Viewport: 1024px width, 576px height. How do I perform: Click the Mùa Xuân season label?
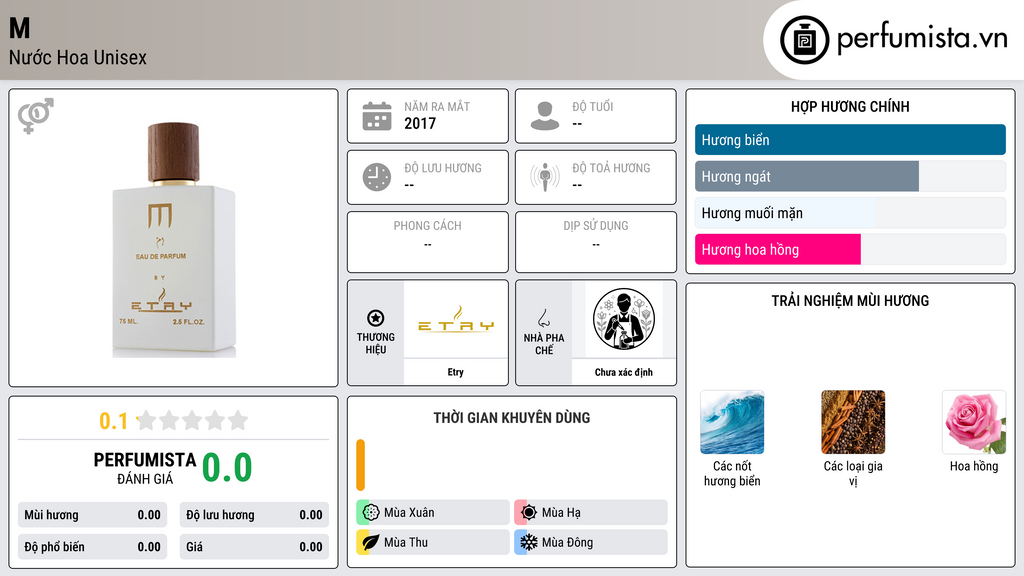point(409,513)
